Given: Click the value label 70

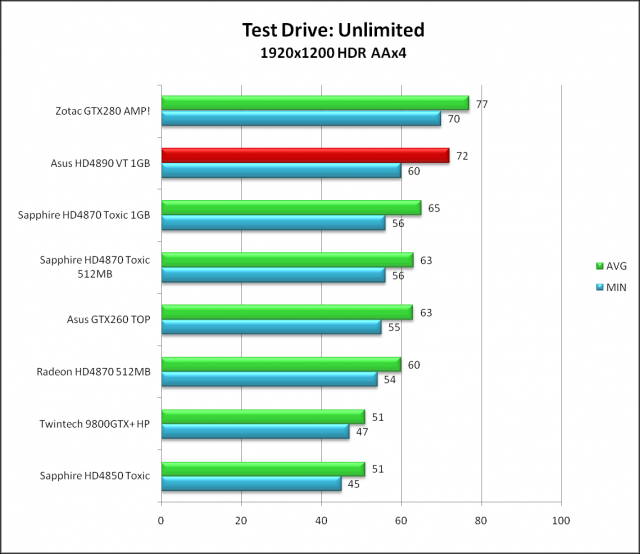Looking at the screenshot, I should tap(454, 119).
